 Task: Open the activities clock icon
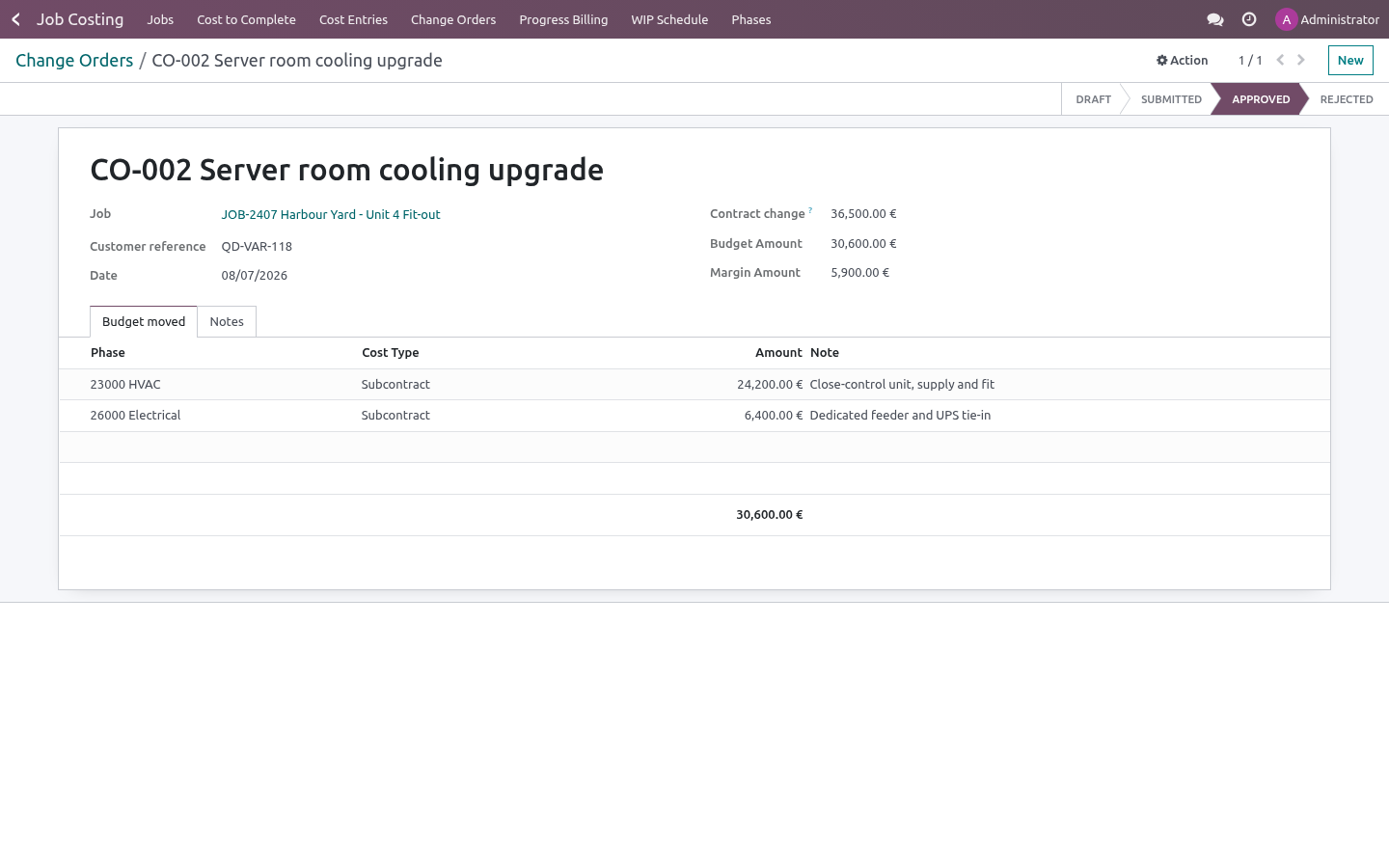1249,19
